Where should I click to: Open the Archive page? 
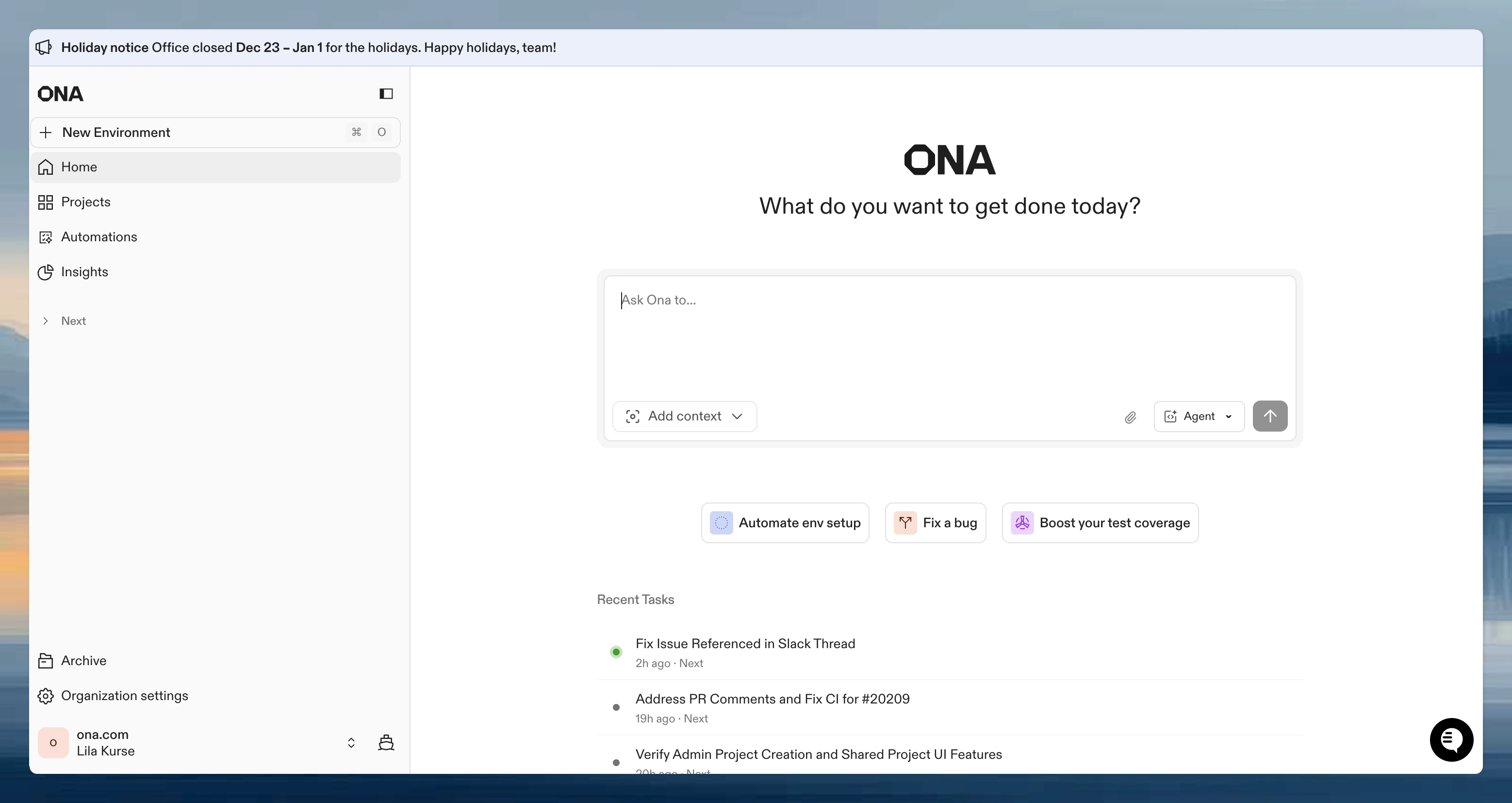tap(83, 661)
